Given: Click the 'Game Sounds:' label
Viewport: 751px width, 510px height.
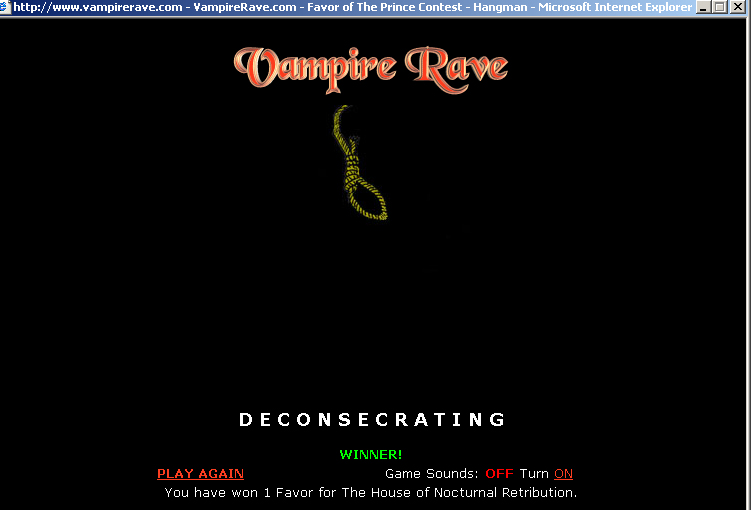Looking at the screenshot, I should 432,474.
